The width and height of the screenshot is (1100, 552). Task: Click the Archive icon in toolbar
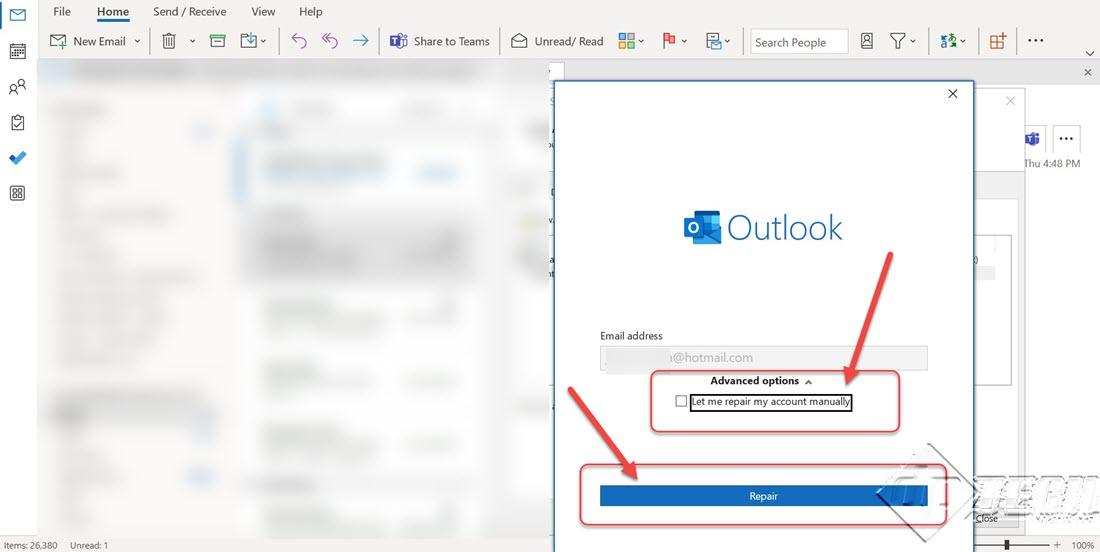click(217, 41)
